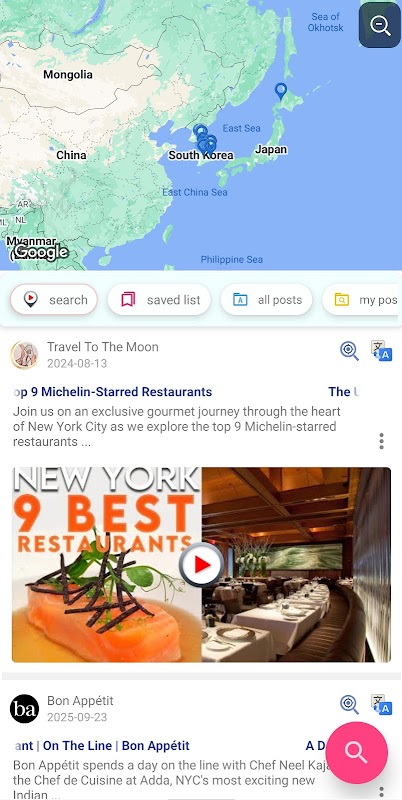Show all posts chip

tap(266, 300)
